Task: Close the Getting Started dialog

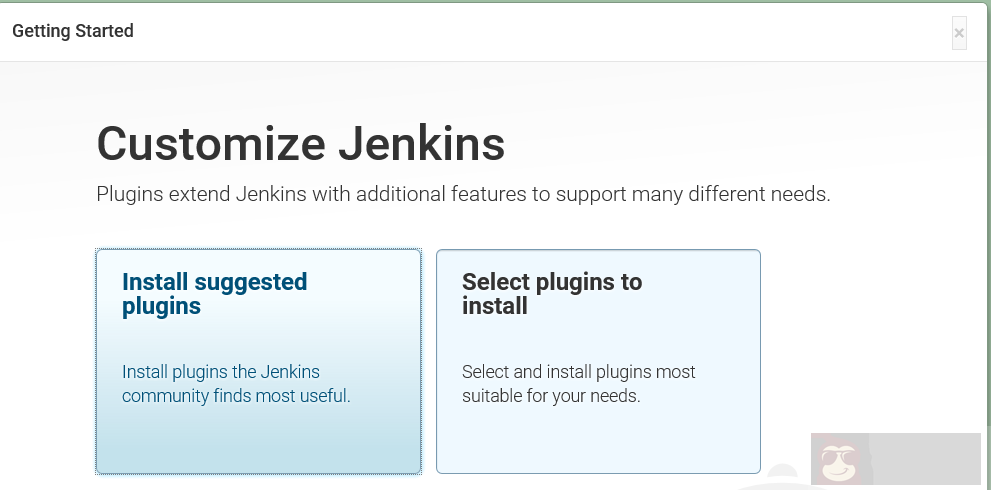Action: 959,33
